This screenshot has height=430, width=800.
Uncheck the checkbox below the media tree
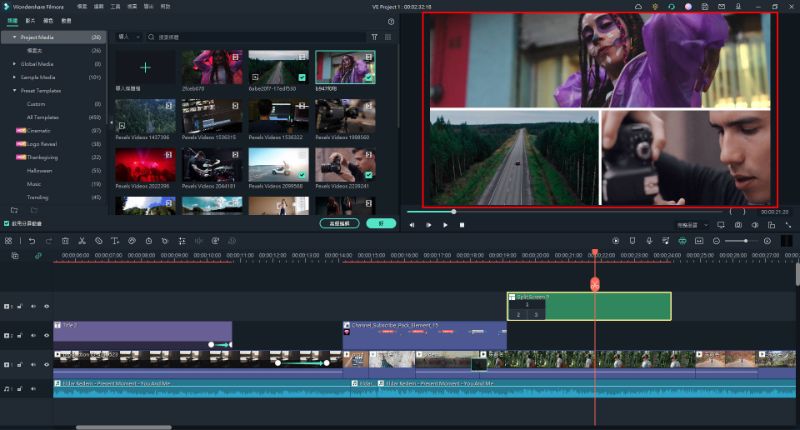pos(7,223)
